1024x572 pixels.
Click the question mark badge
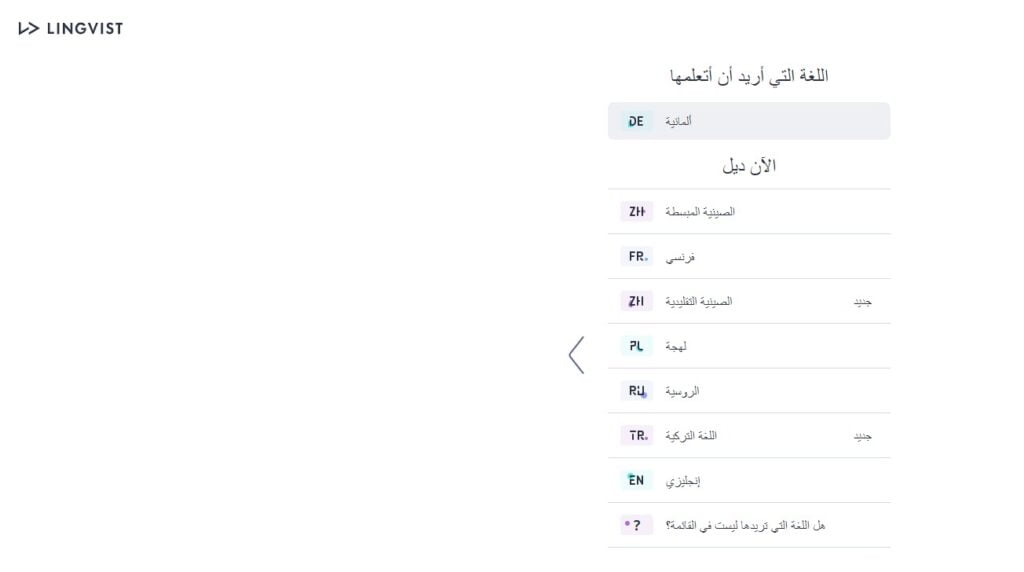point(636,525)
